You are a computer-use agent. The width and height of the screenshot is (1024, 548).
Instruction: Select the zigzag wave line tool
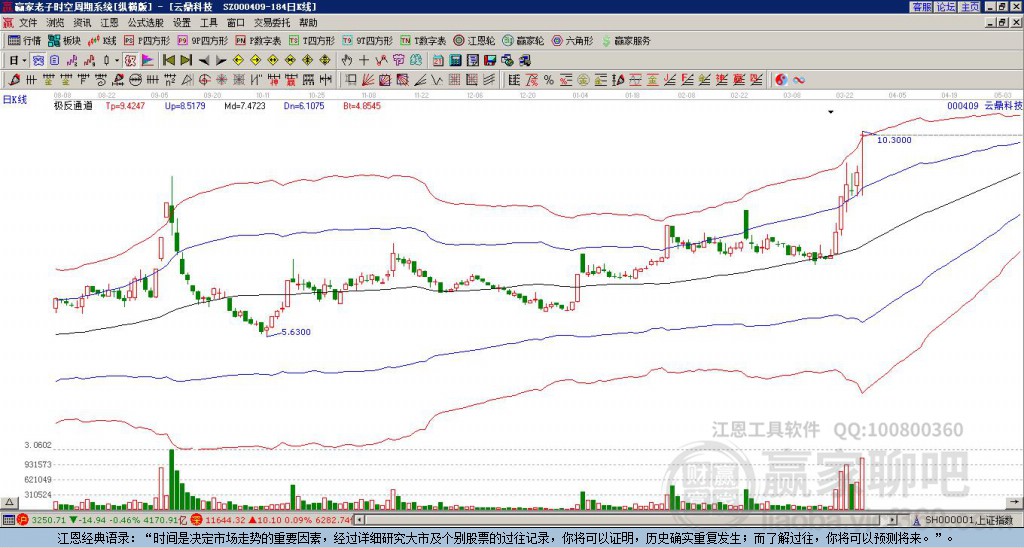click(435, 80)
